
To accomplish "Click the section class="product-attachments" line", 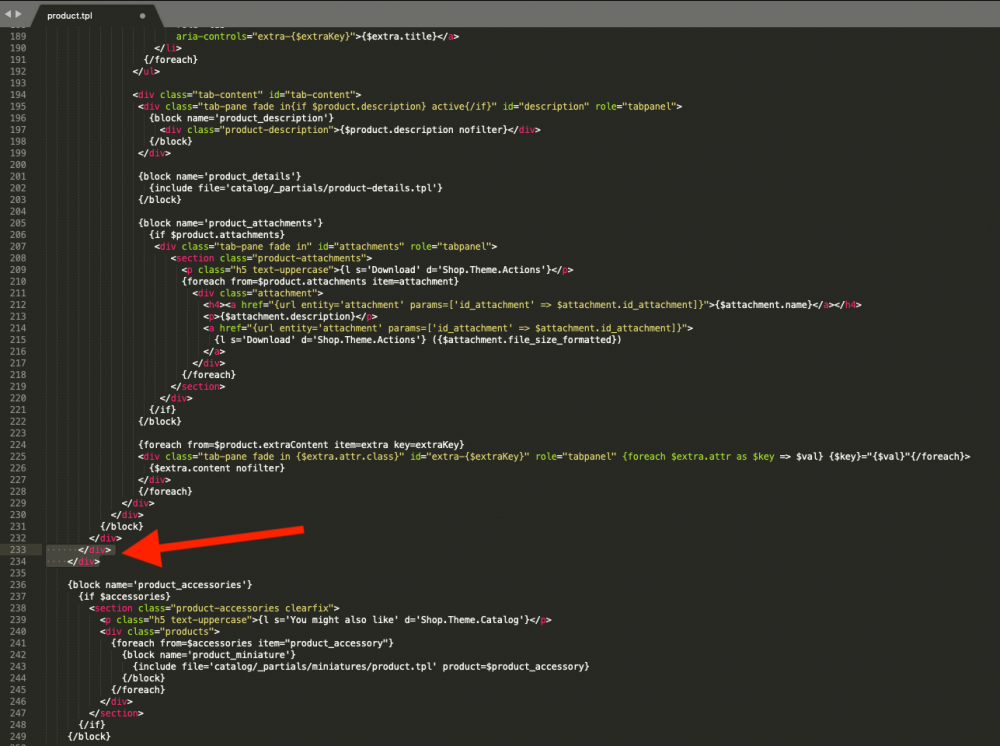I will pyautogui.click(x=271, y=258).
